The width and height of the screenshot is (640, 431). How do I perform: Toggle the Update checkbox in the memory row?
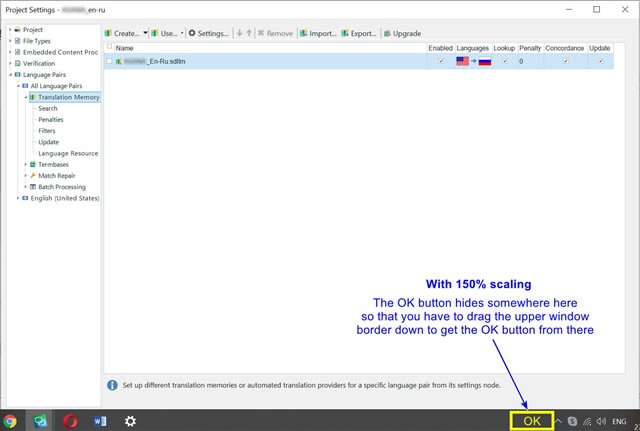coord(600,61)
